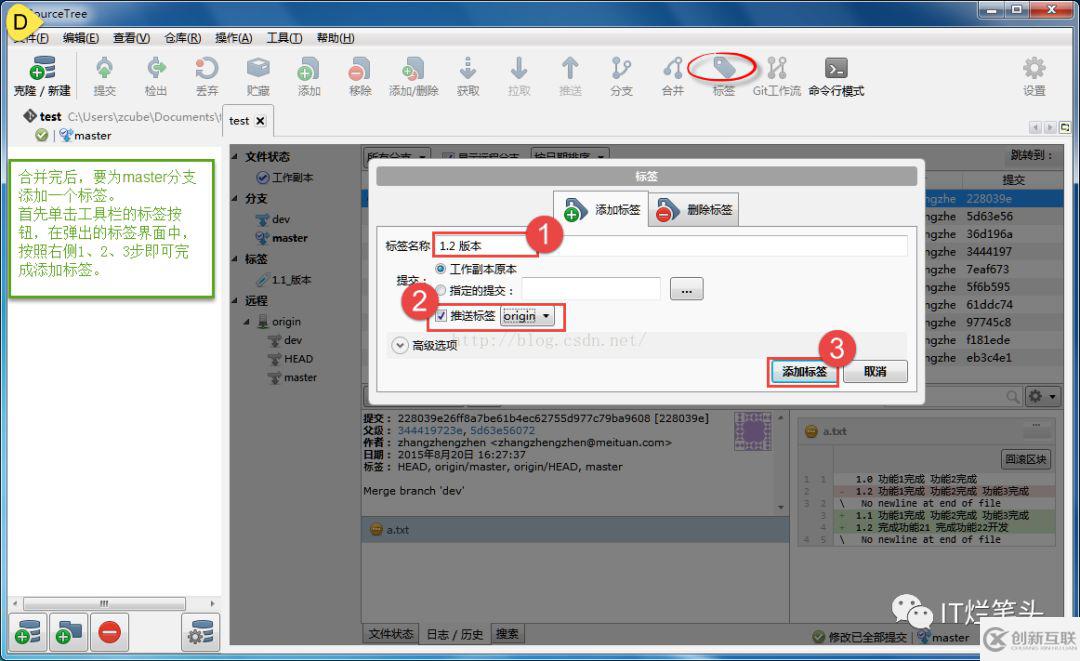Select the Specified commit (指定的提交) radio
This screenshot has width=1080, height=661.
coord(440,291)
